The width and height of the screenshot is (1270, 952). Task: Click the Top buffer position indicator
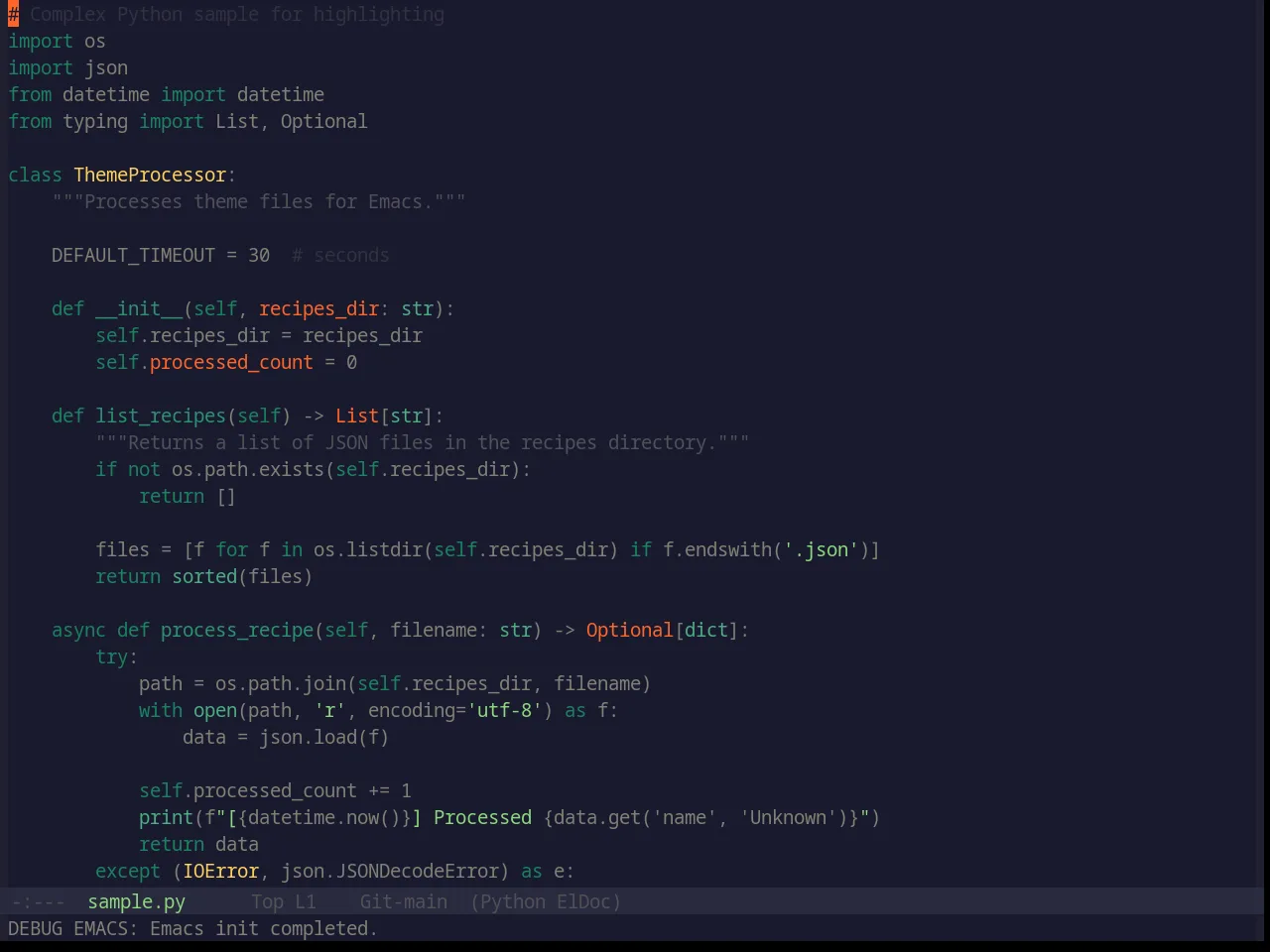tap(267, 901)
